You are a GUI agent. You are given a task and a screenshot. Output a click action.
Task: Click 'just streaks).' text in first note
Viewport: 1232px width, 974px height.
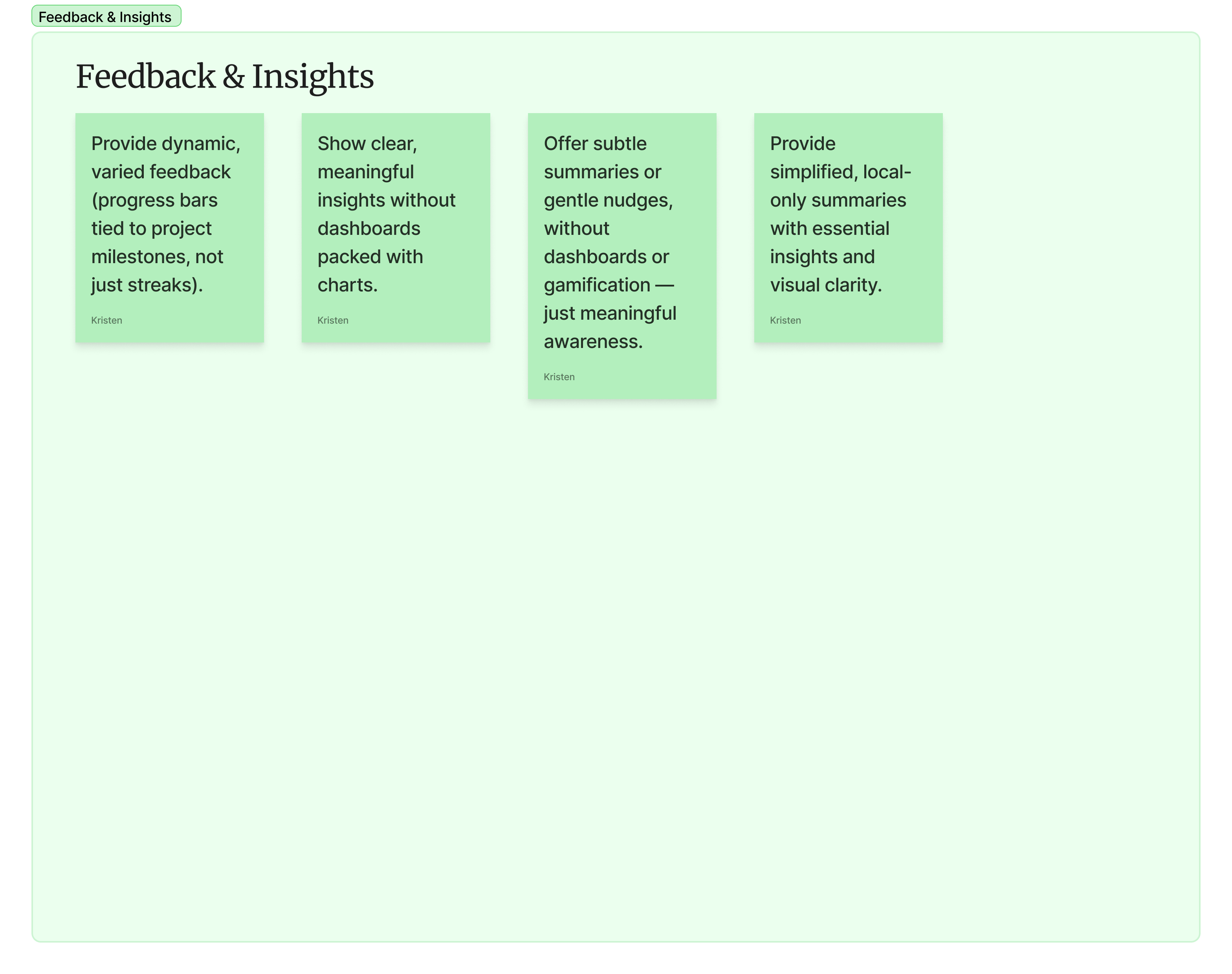coord(147,285)
